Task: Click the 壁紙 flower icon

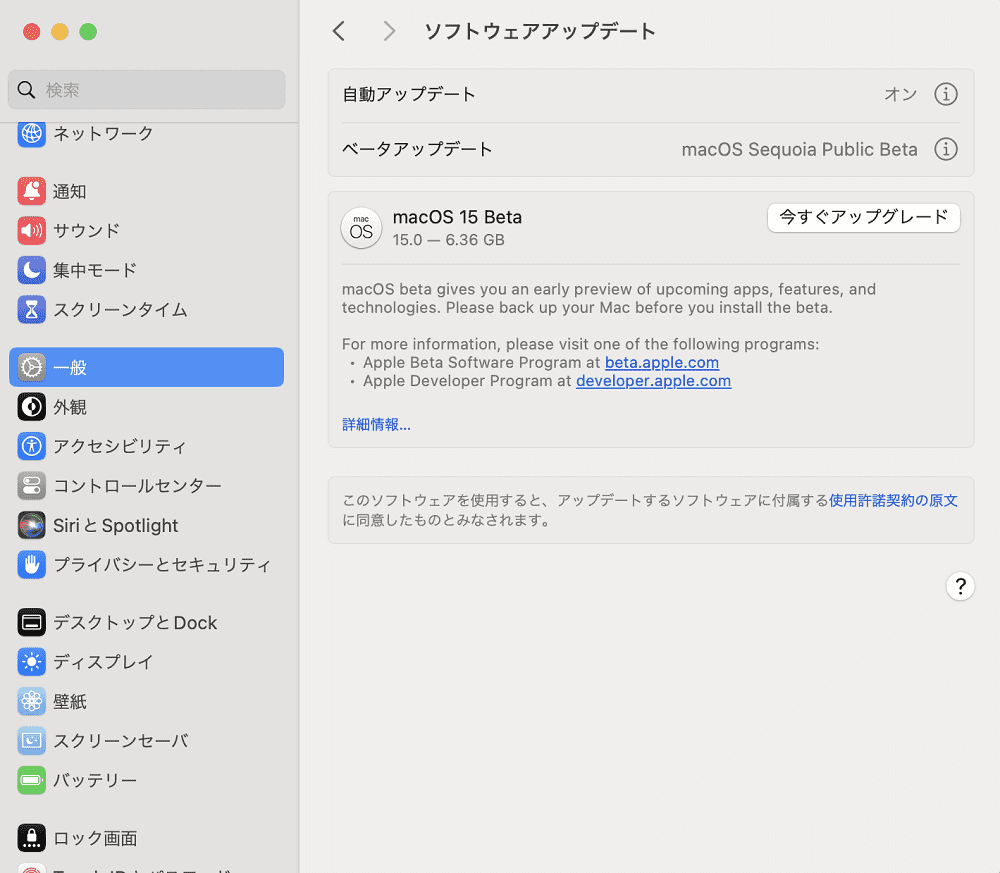Action: pyautogui.click(x=31, y=701)
